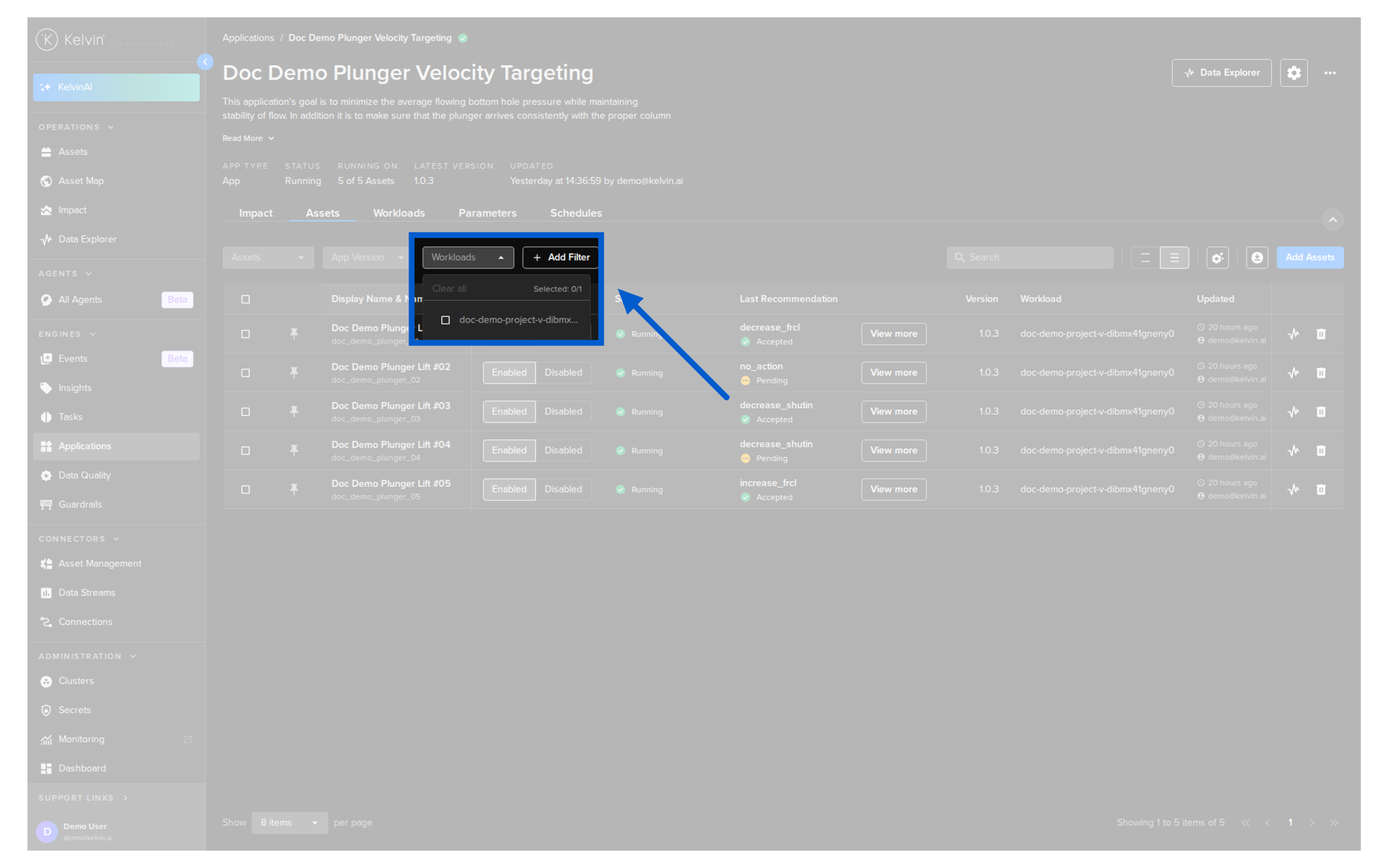The height and width of the screenshot is (868, 1389).
Task: Select the Doc Demo Plunger Lift #04 row checkbox
Action: pyautogui.click(x=245, y=451)
